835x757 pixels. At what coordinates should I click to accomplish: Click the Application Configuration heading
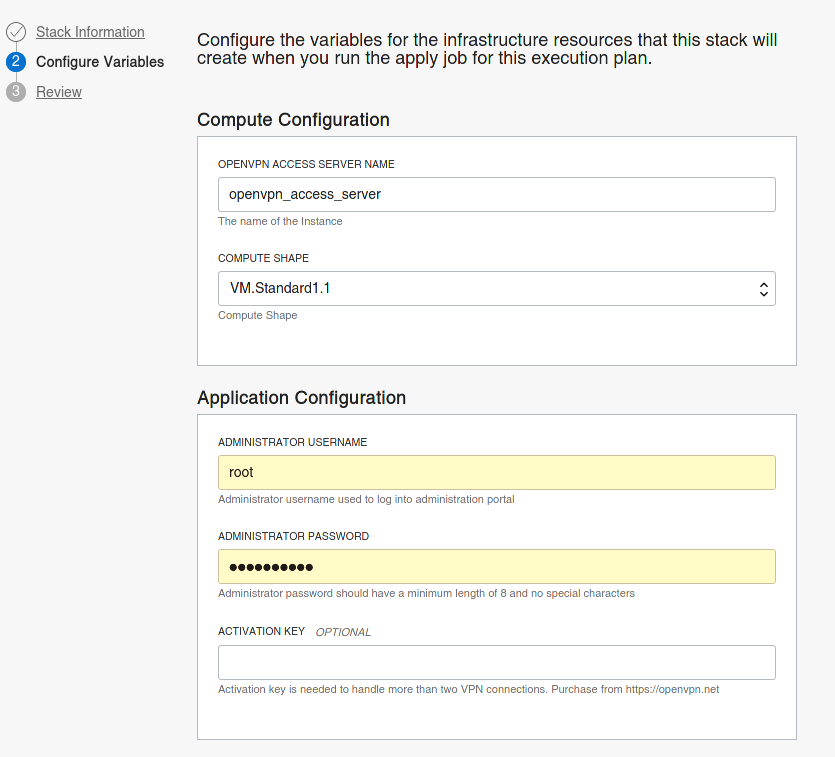click(x=301, y=398)
